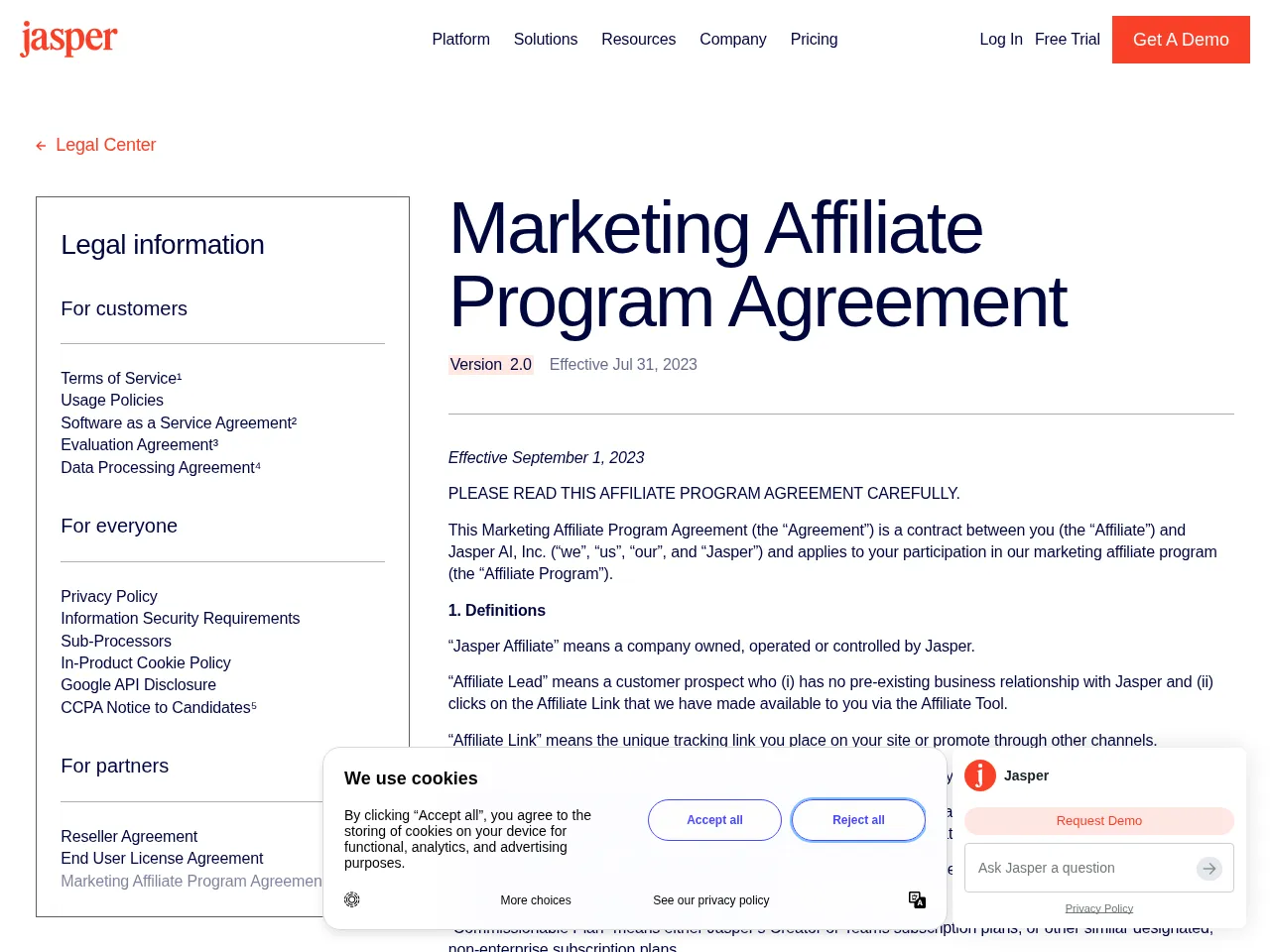Screen dimensions: 1270x952
Task: Click the 'For everyone' sidebar heading
Action: [x=119, y=526]
